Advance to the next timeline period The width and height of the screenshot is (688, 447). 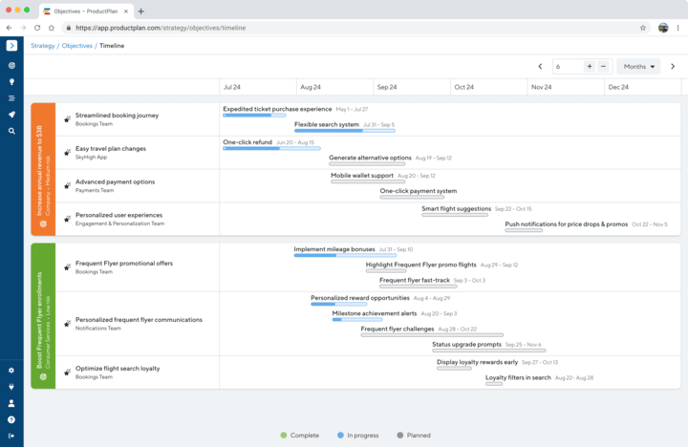tap(675, 66)
